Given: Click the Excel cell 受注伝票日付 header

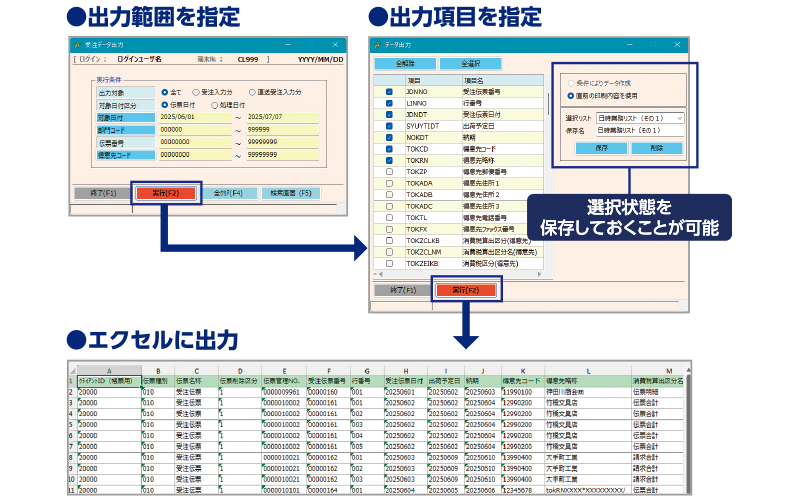Looking at the screenshot, I should (406, 381).
